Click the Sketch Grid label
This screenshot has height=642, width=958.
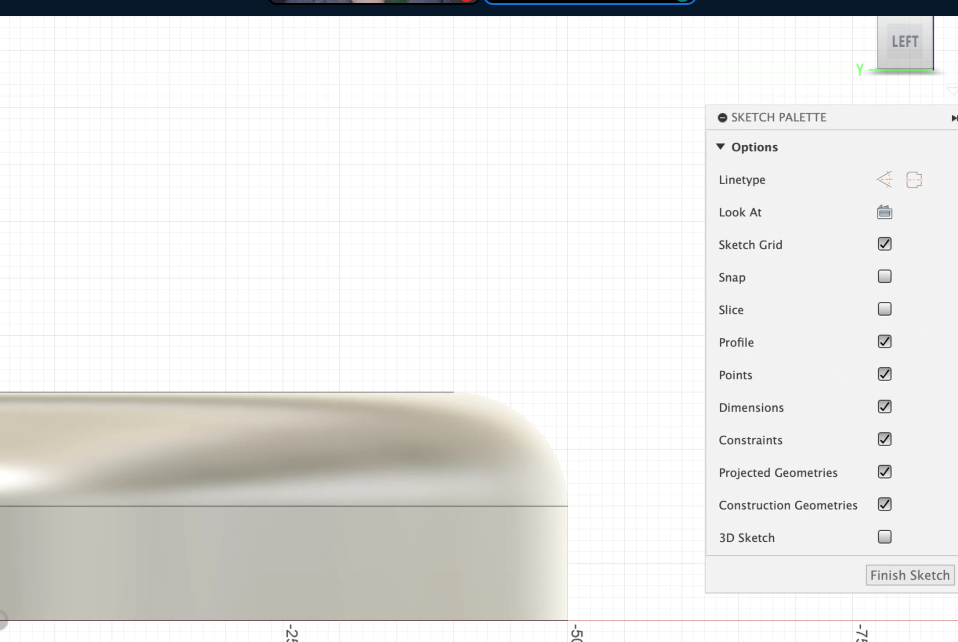point(750,244)
